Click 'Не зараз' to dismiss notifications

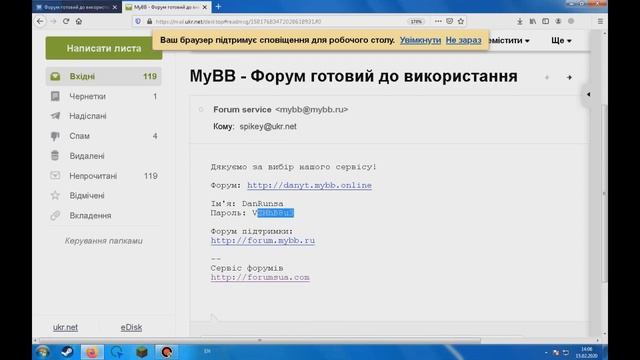pos(463,40)
